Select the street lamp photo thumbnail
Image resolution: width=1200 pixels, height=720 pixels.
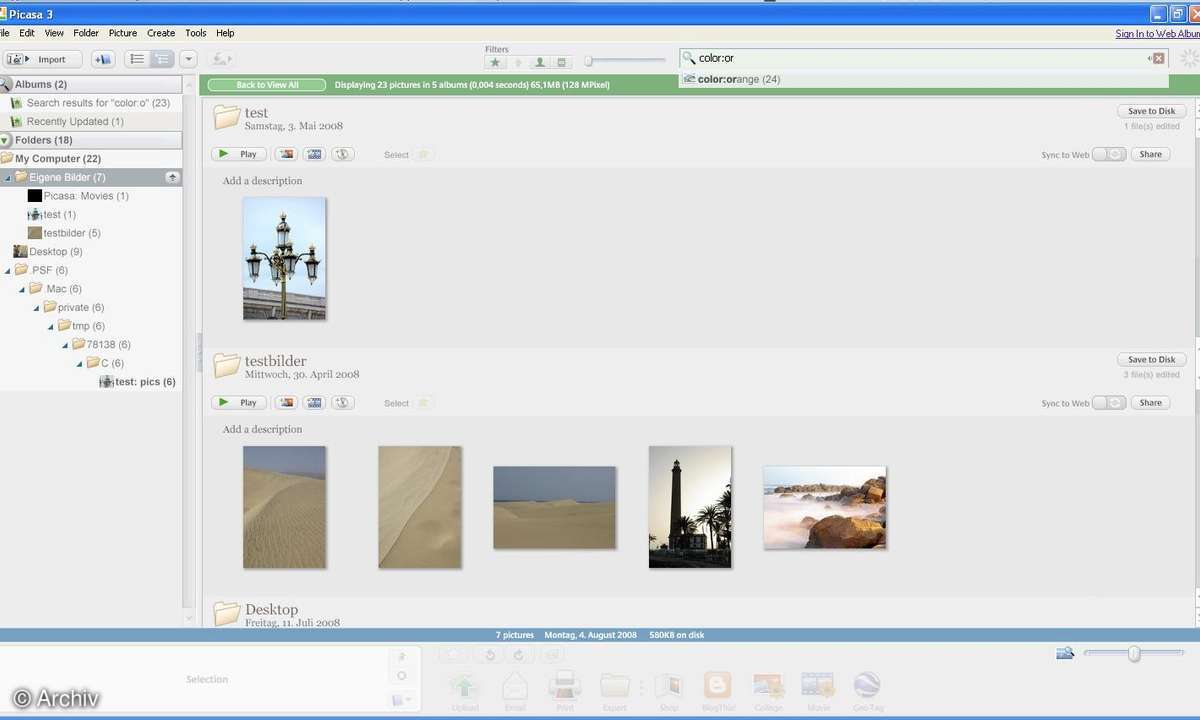[284, 258]
